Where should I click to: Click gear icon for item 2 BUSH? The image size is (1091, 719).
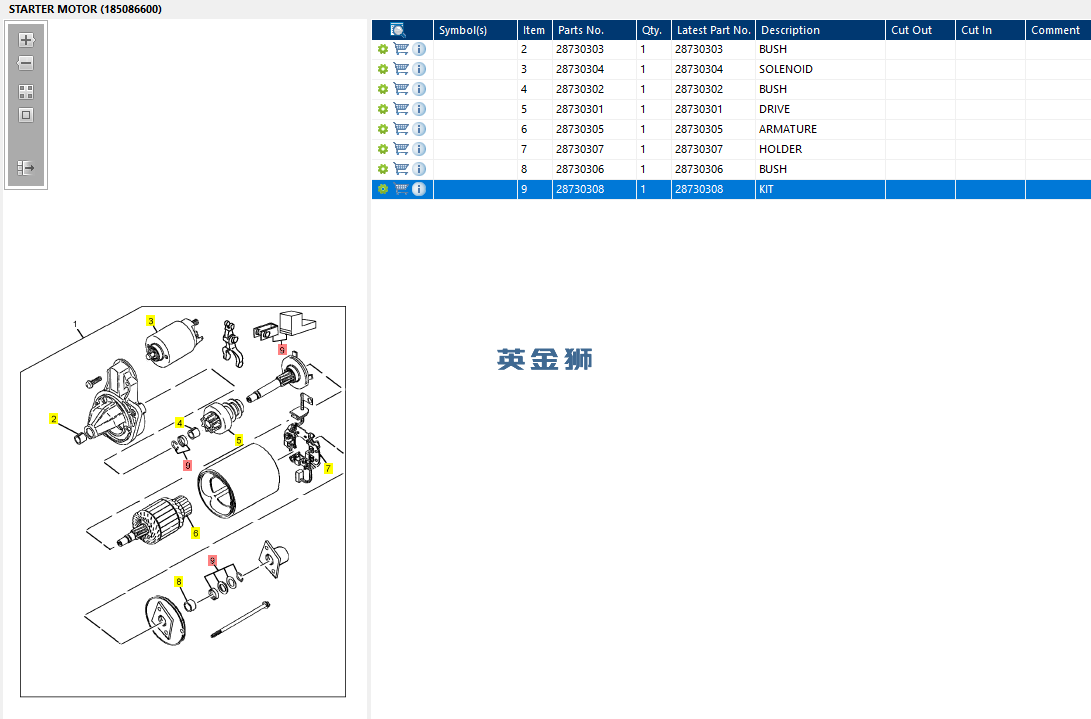383,49
